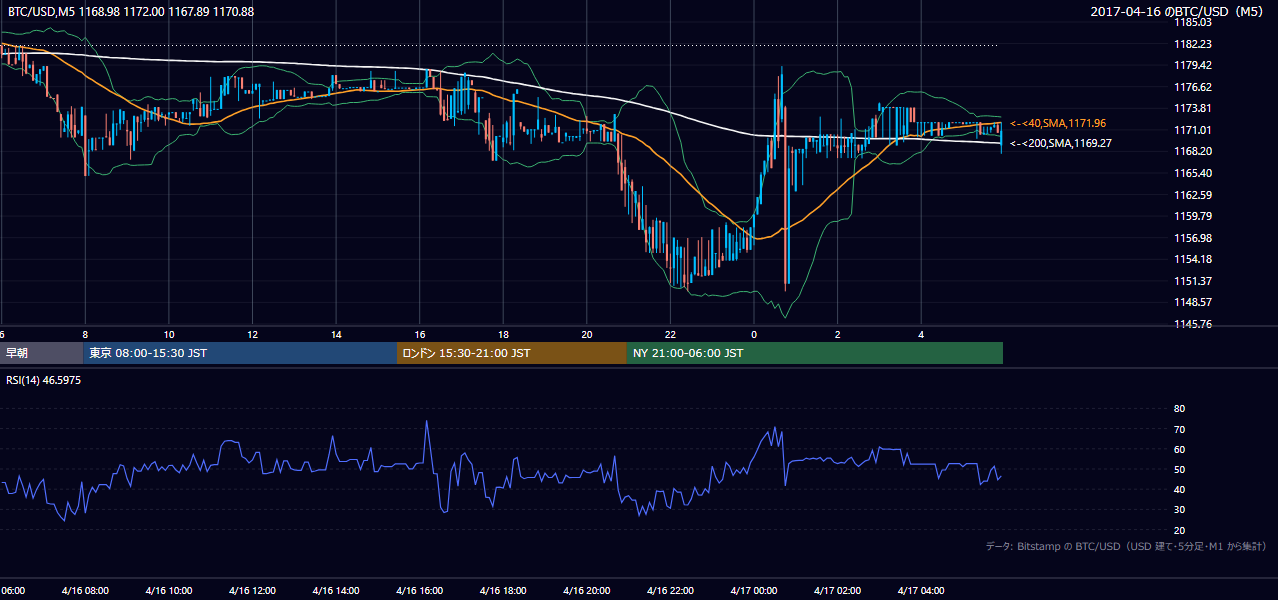Click price axis value 1162.59

point(1192,195)
